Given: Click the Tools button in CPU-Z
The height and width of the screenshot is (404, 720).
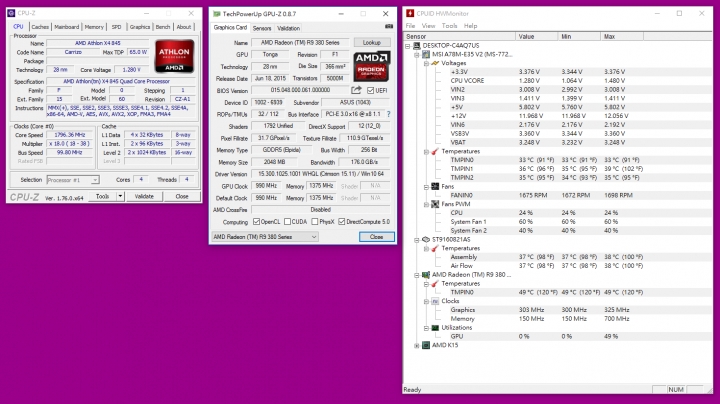Looking at the screenshot, I should (102, 196).
